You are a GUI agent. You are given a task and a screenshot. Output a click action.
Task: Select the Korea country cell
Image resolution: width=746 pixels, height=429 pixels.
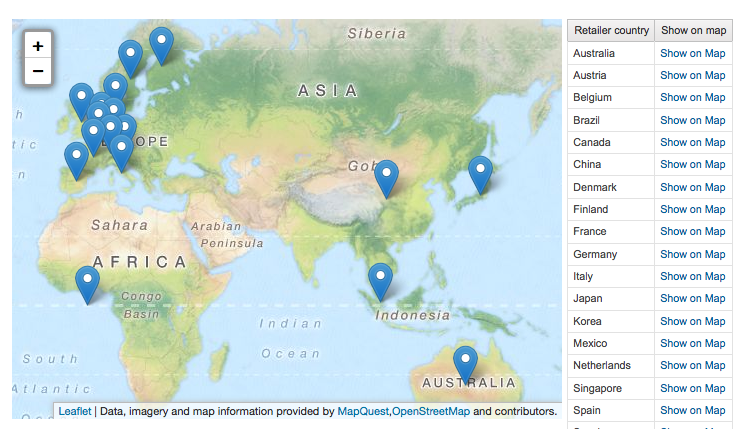[611, 322]
